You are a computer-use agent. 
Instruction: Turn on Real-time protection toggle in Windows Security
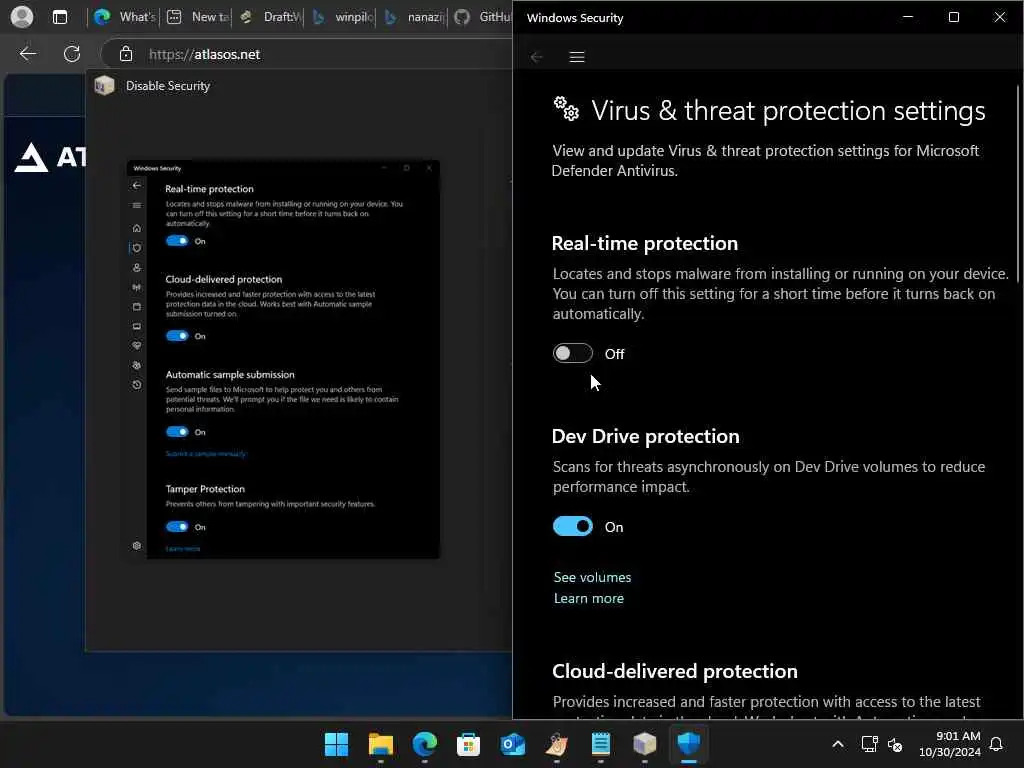573,353
